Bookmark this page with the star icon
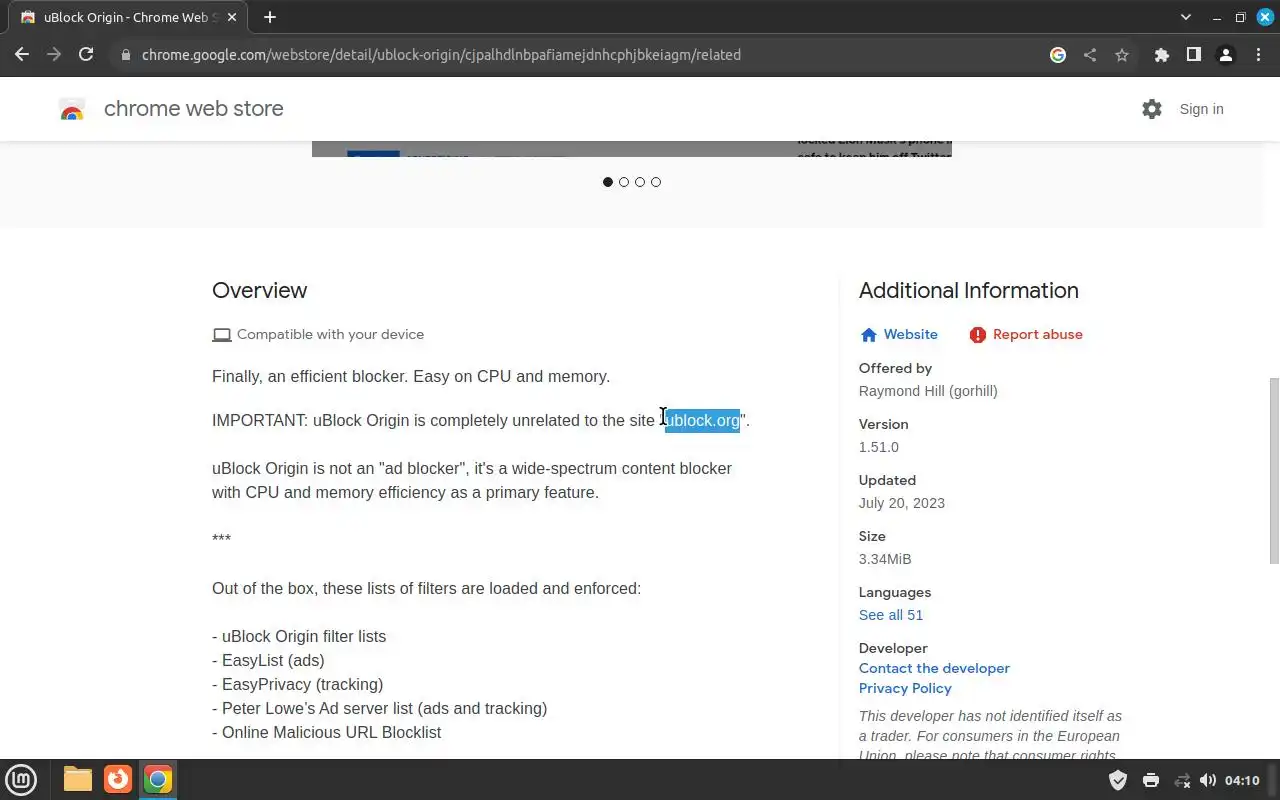 pyautogui.click(x=1122, y=55)
